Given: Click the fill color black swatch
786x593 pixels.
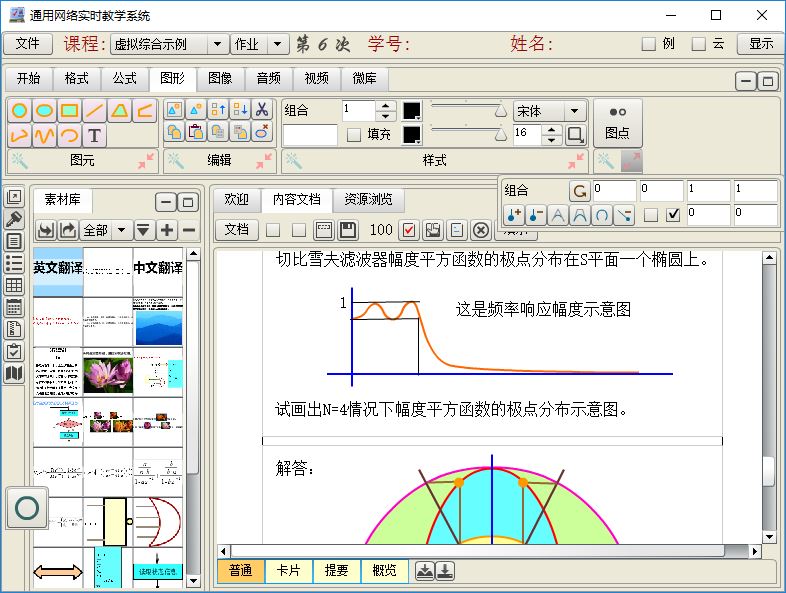Looking at the screenshot, I should pos(412,134).
